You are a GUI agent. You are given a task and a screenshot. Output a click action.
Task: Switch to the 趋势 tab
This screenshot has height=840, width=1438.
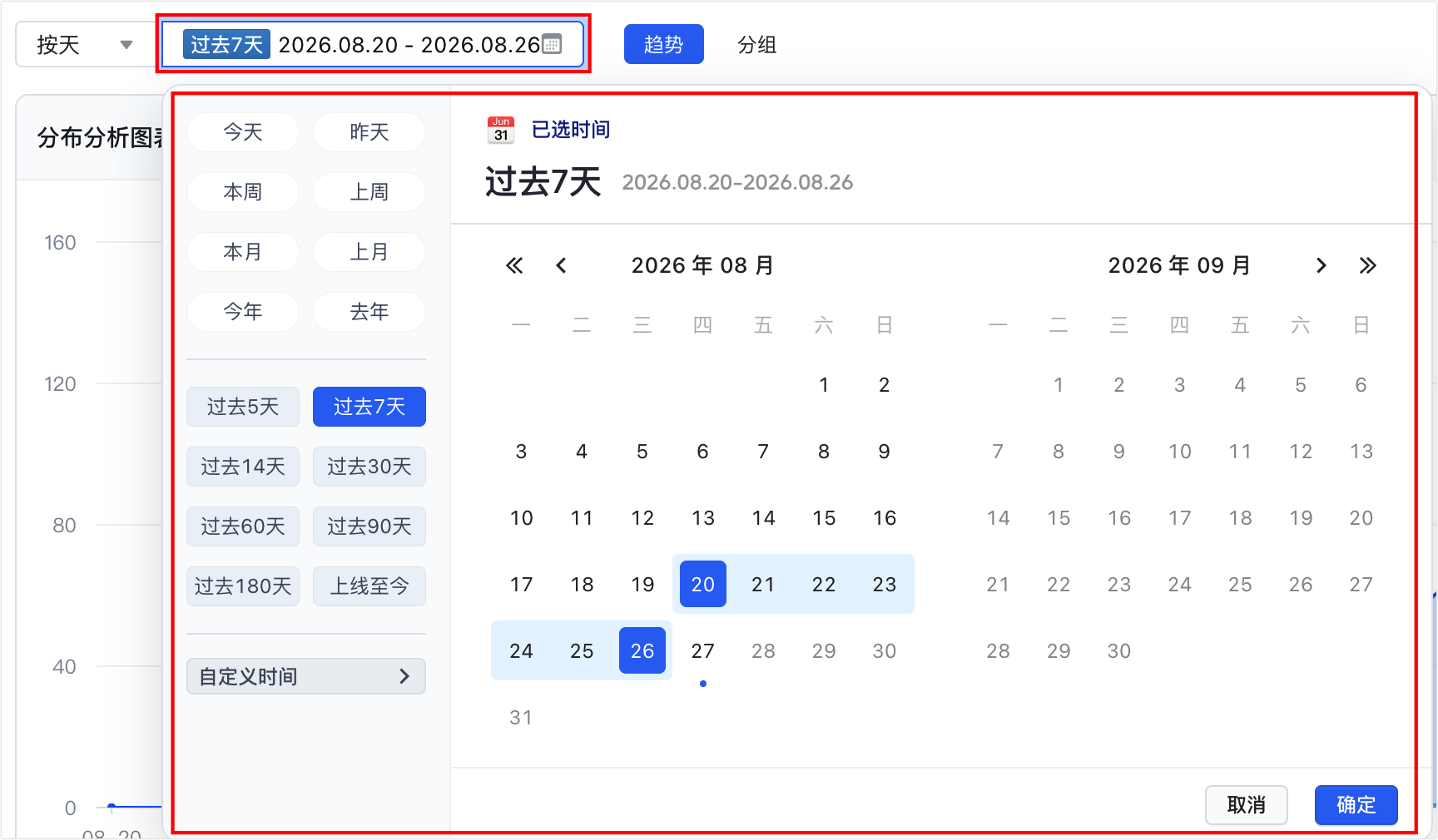pyautogui.click(x=664, y=44)
